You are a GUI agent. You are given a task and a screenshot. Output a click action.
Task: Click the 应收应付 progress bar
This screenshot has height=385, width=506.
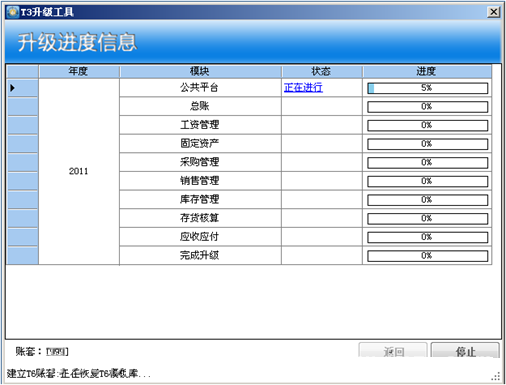[x=427, y=237]
